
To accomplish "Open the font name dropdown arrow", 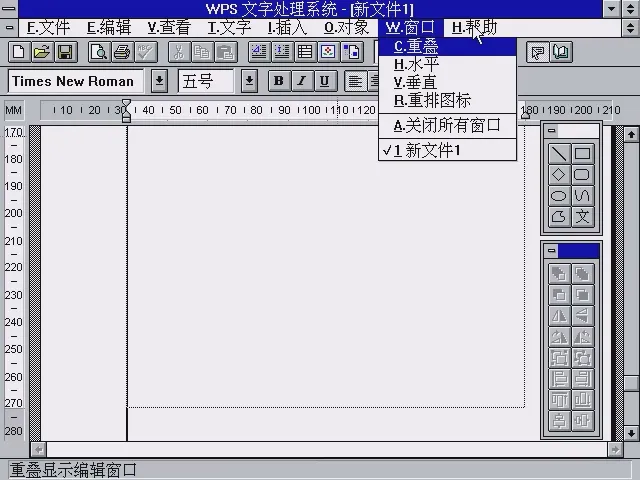I will pyautogui.click(x=160, y=81).
